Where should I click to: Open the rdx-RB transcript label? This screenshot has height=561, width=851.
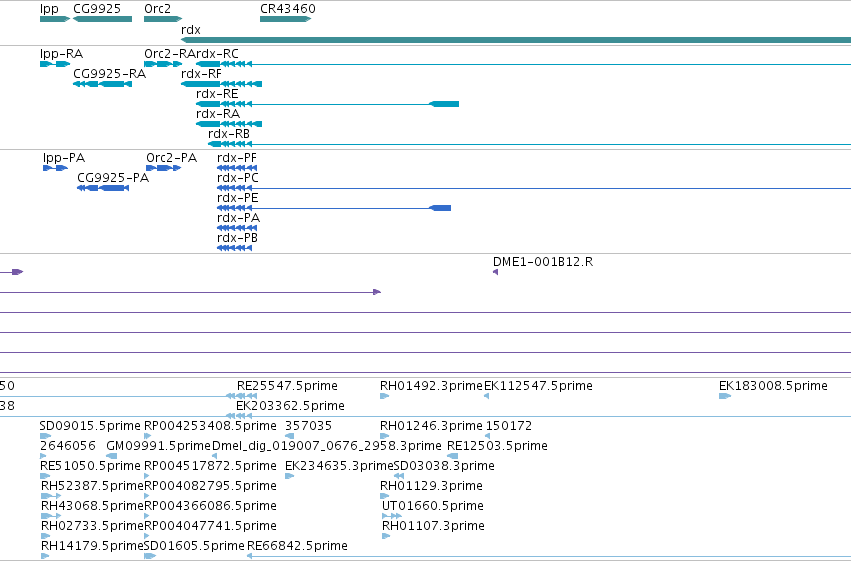coord(229,134)
